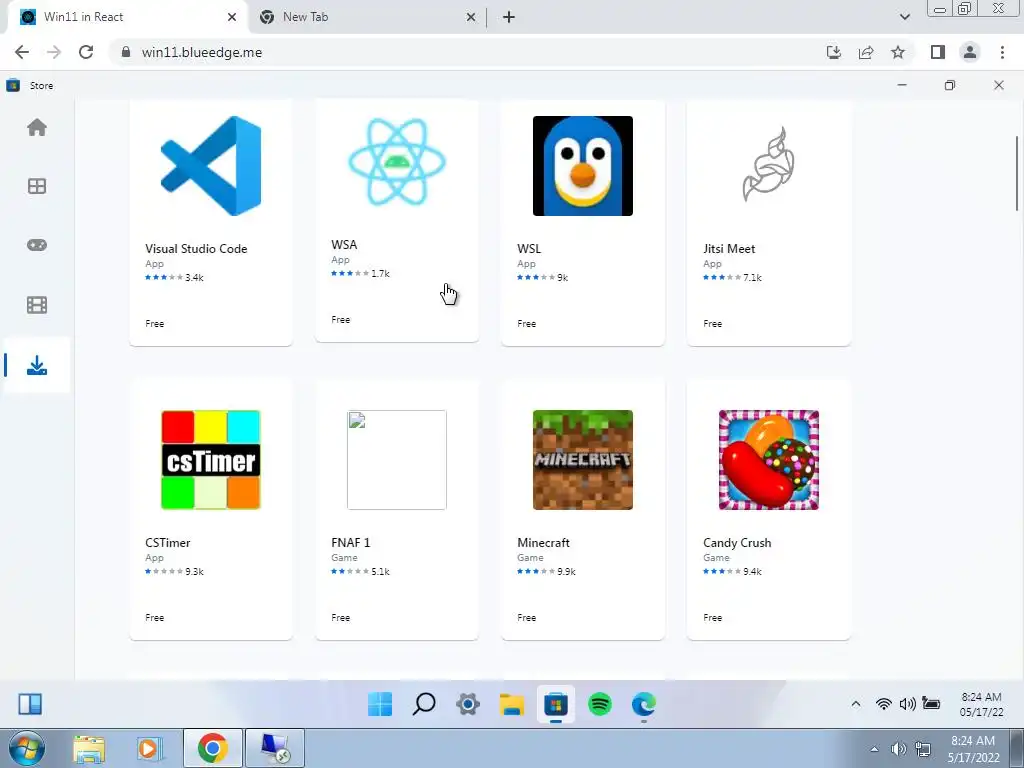Go back in Chrome
This screenshot has width=1024, height=768.
click(22, 52)
